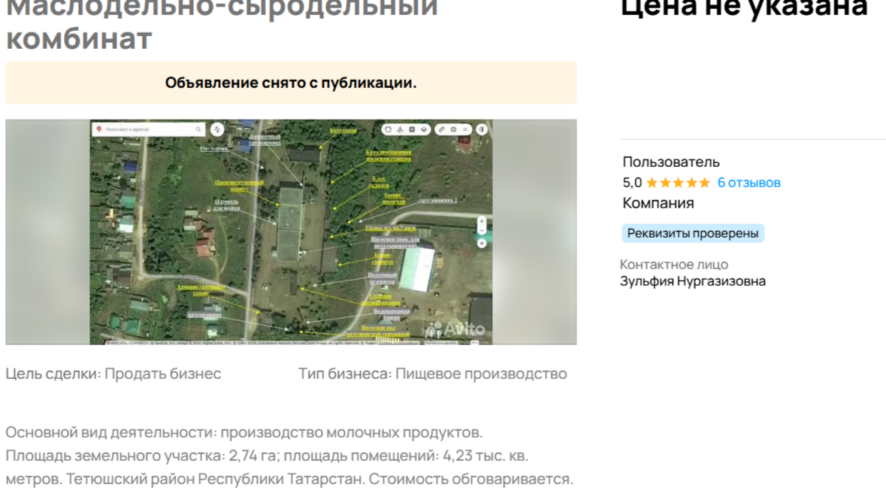Click the map search magnifier icon
This screenshot has width=886, height=500.
pyautogui.click(x=198, y=129)
